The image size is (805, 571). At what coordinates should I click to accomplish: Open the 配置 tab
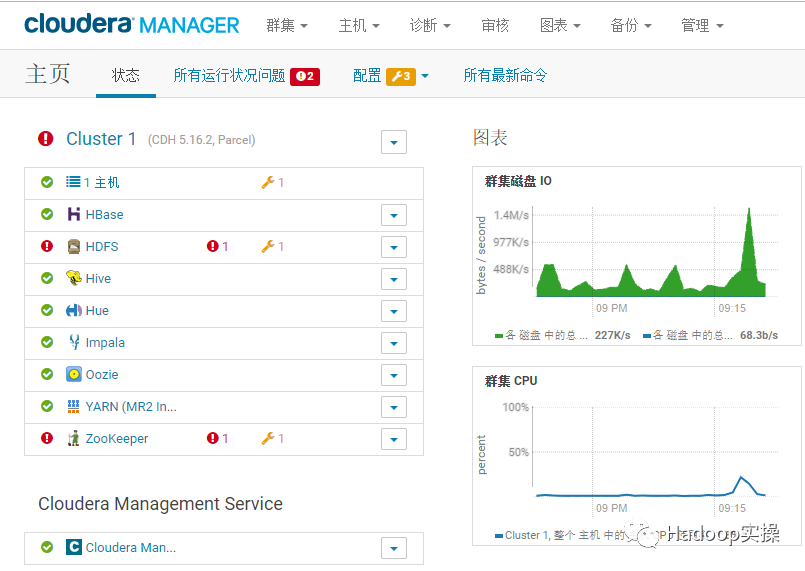[x=367, y=75]
